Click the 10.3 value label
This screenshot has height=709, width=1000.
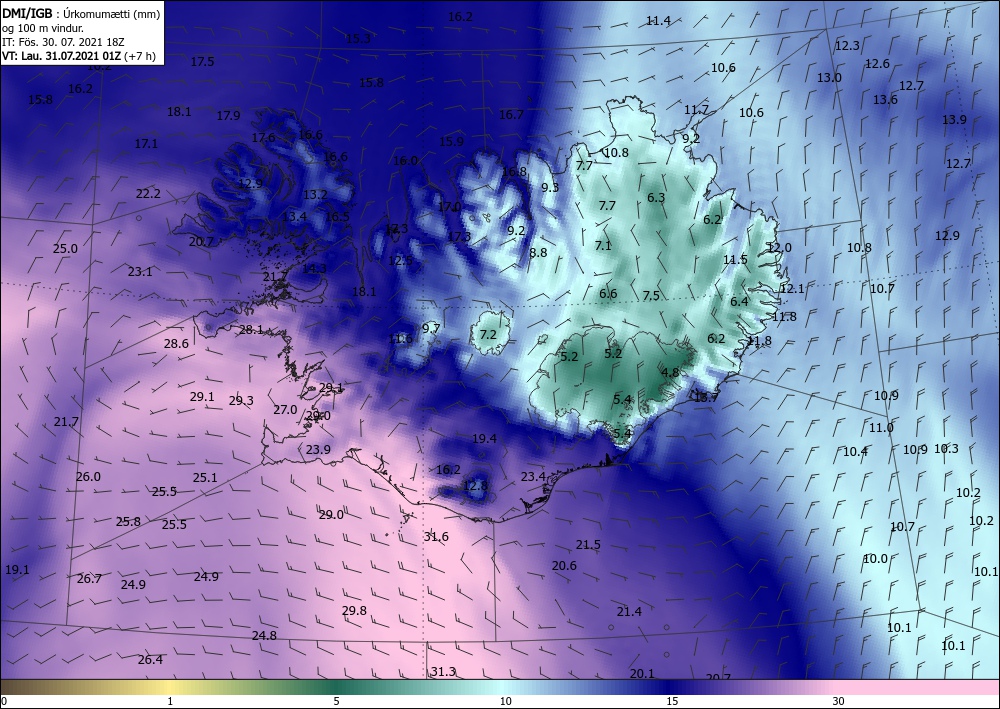pos(946,449)
